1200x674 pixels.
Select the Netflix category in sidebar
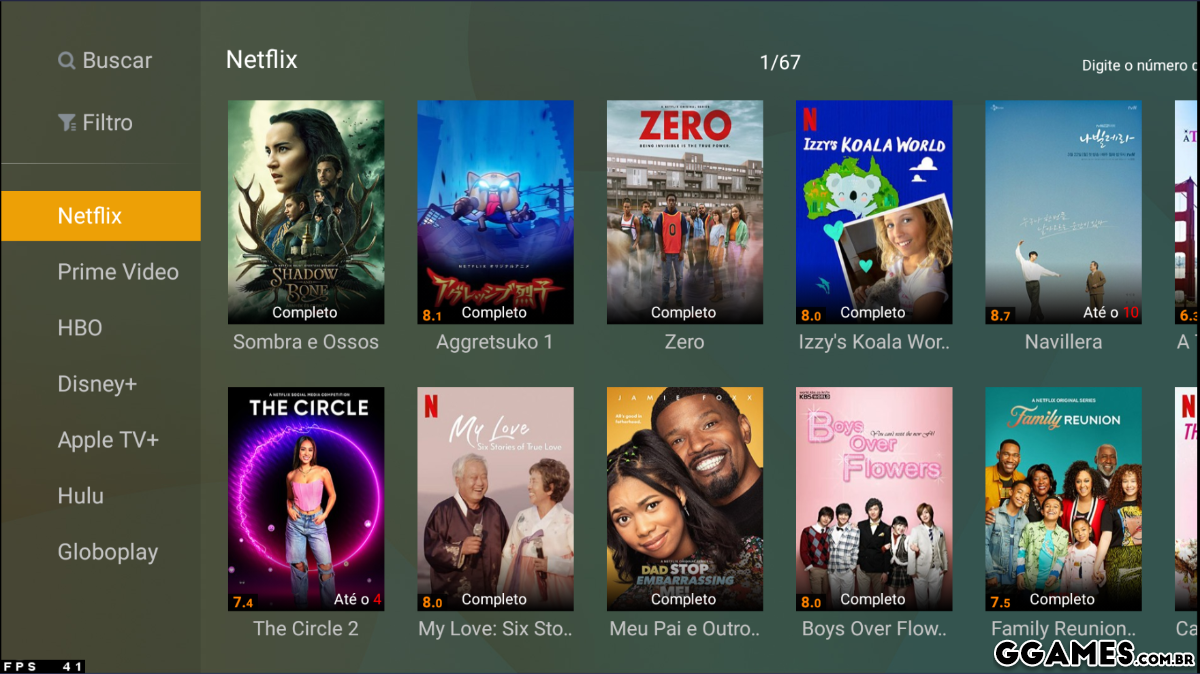pyautogui.click(x=100, y=216)
